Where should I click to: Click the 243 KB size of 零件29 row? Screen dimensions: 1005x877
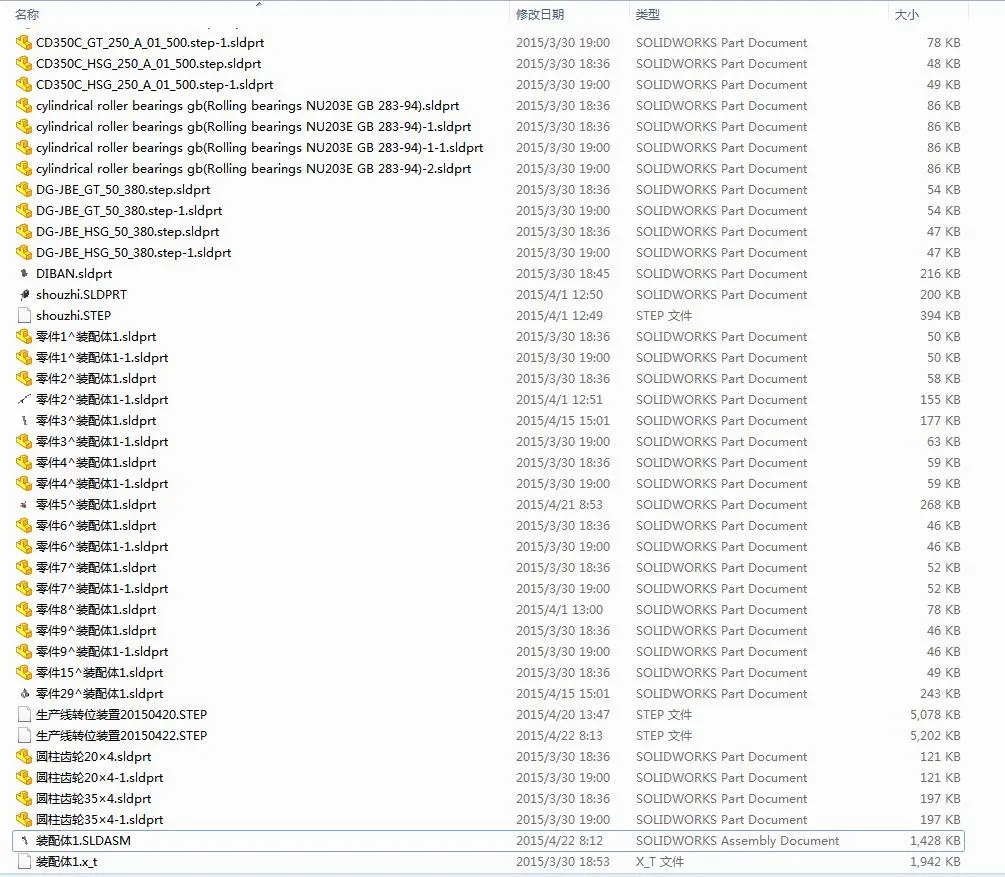(940, 694)
